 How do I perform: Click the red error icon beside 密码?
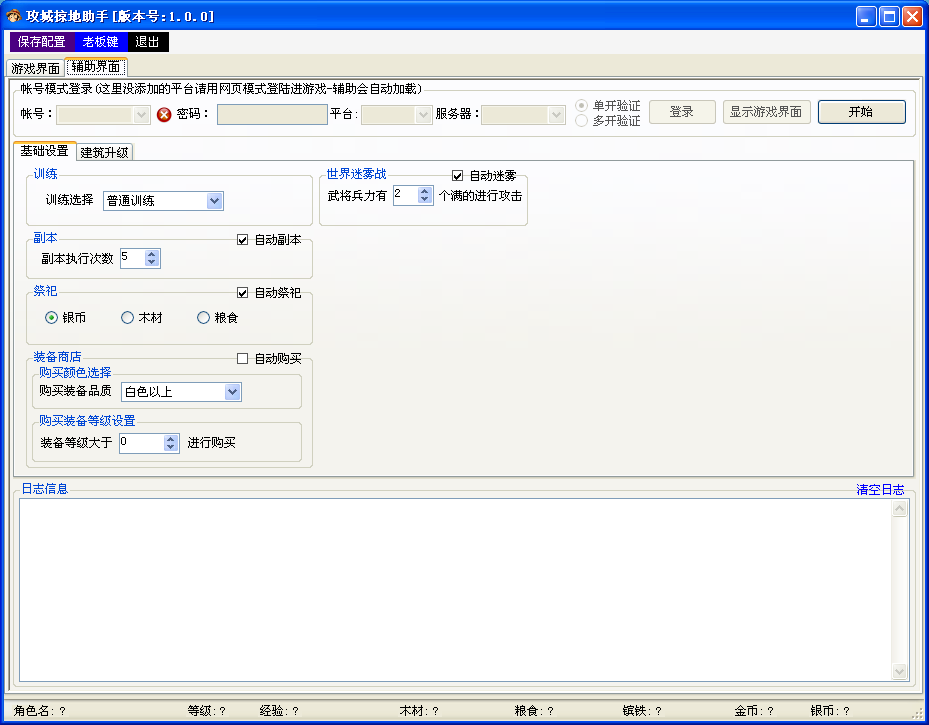[x=164, y=114]
